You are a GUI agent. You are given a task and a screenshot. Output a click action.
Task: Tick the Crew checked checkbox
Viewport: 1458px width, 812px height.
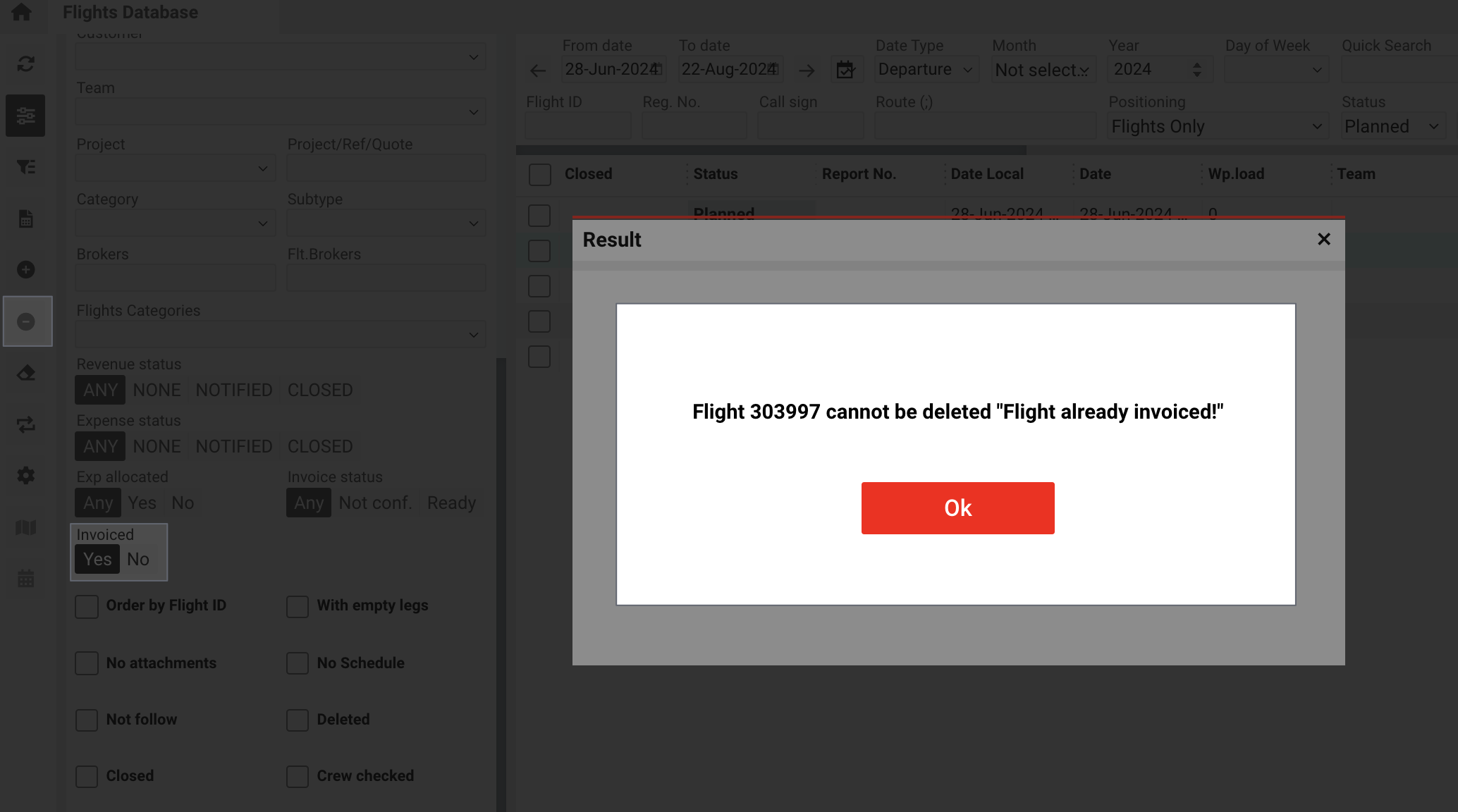(x=298, y=776)
